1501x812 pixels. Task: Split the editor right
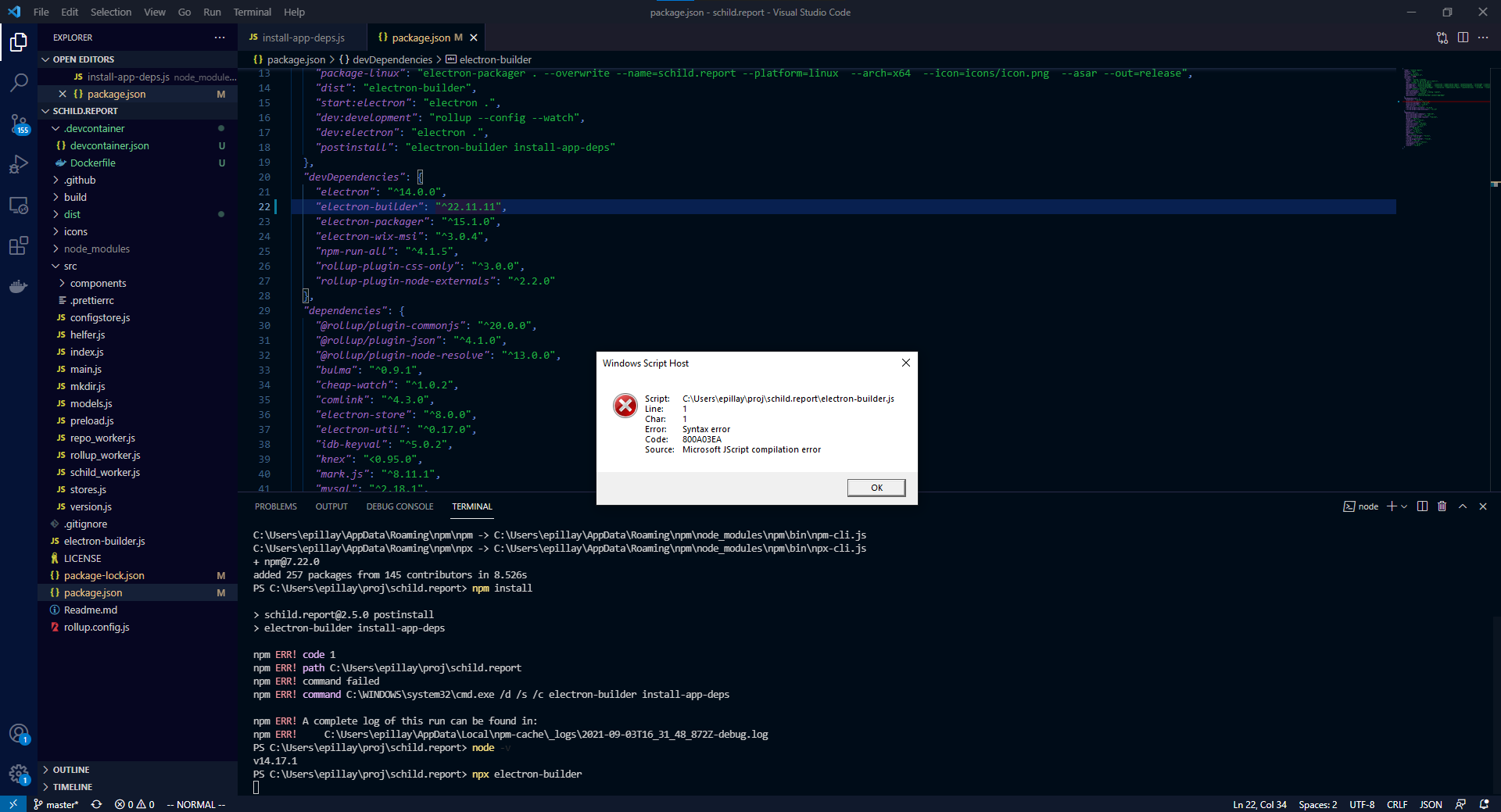coord(1463,38)
